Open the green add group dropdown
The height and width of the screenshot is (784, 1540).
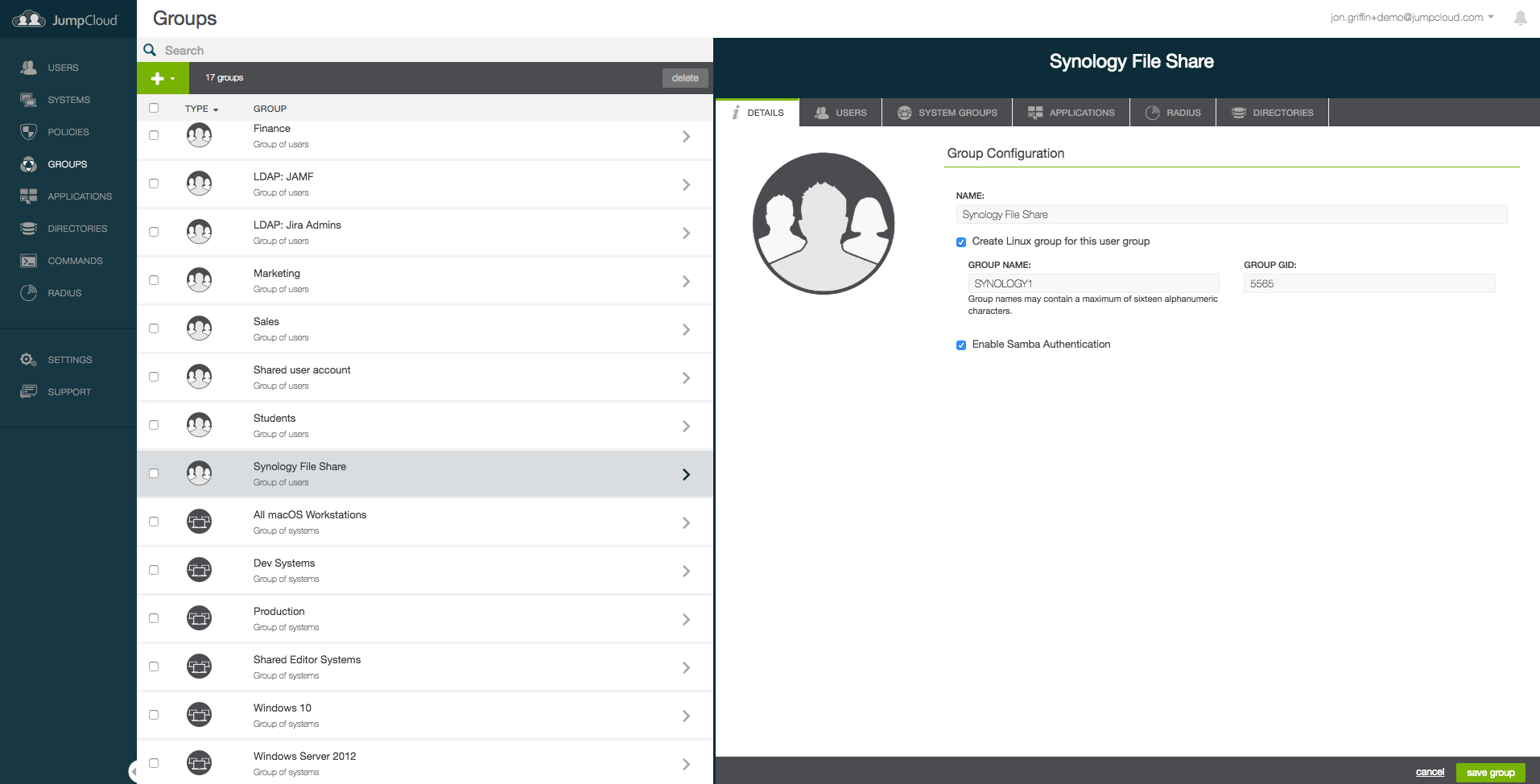(163, 78)
